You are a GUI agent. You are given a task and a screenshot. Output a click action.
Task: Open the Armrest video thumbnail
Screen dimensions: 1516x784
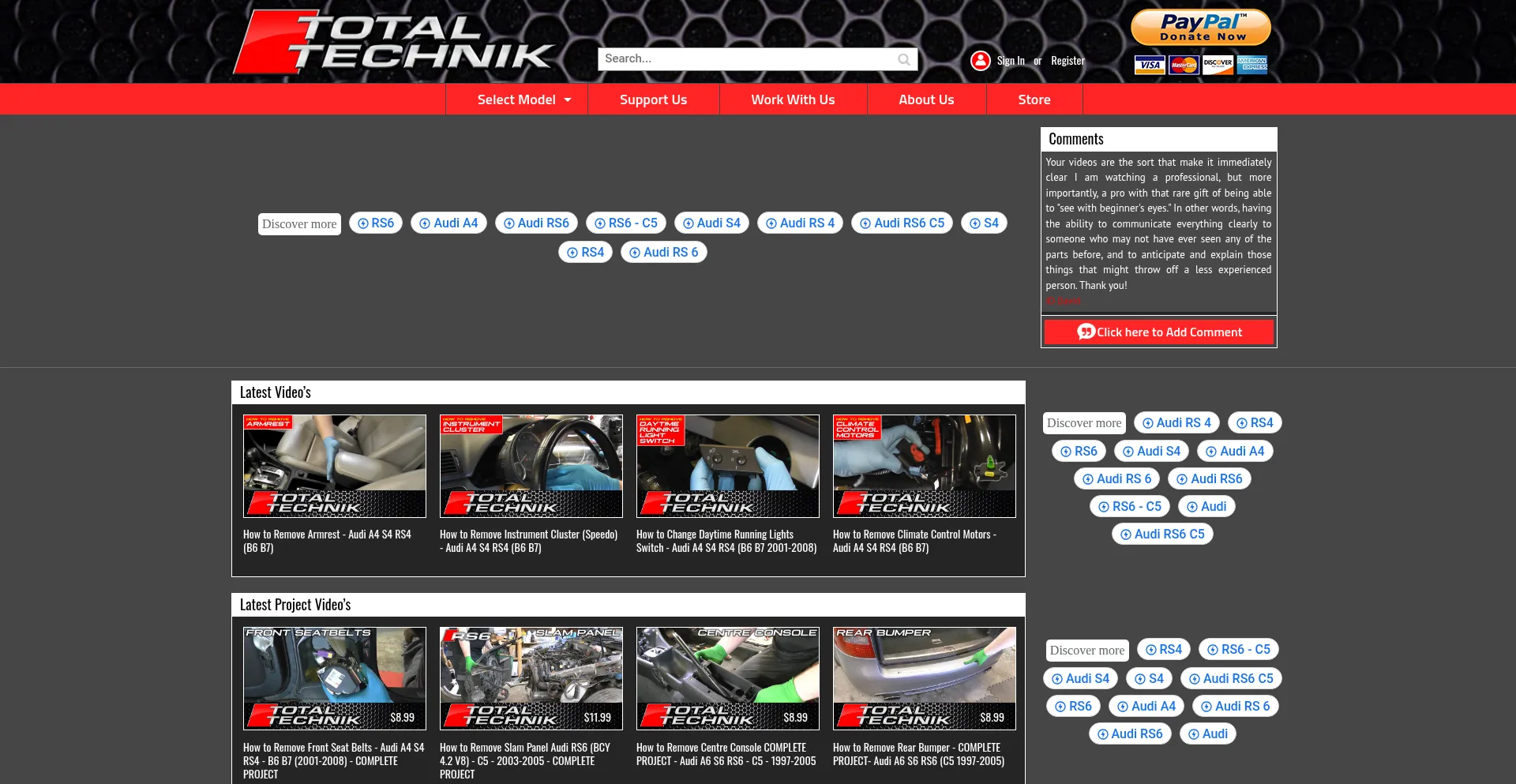click(335, 467)
